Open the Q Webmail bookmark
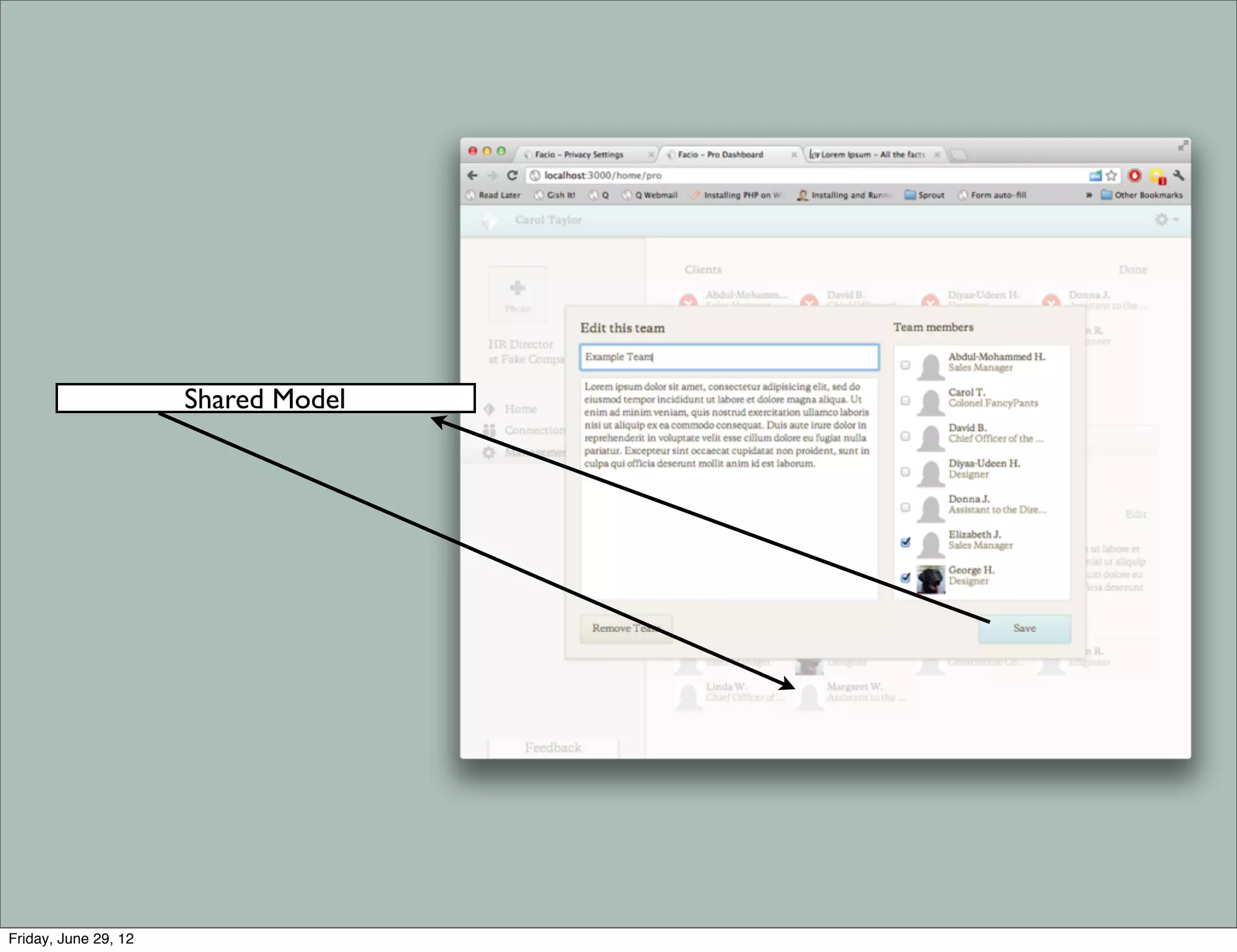Screen dimensions: 1237x952 pyautogui.click(x=650, y=195)
